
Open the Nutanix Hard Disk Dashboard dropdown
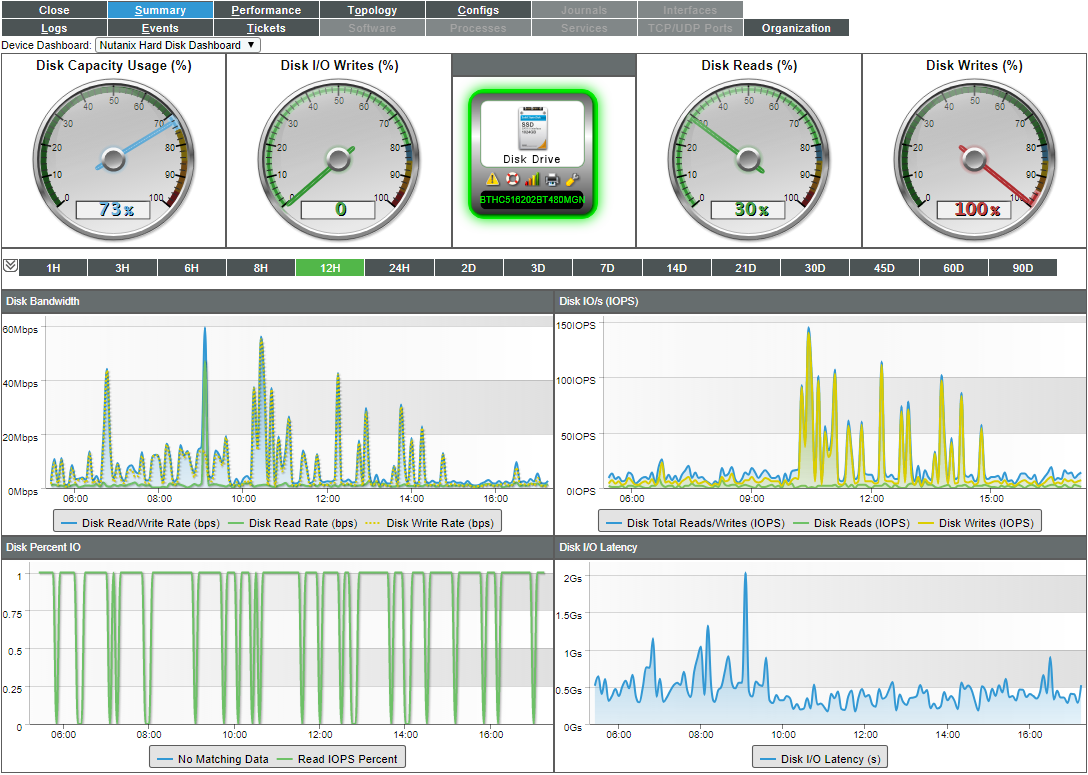click(178, 45)
